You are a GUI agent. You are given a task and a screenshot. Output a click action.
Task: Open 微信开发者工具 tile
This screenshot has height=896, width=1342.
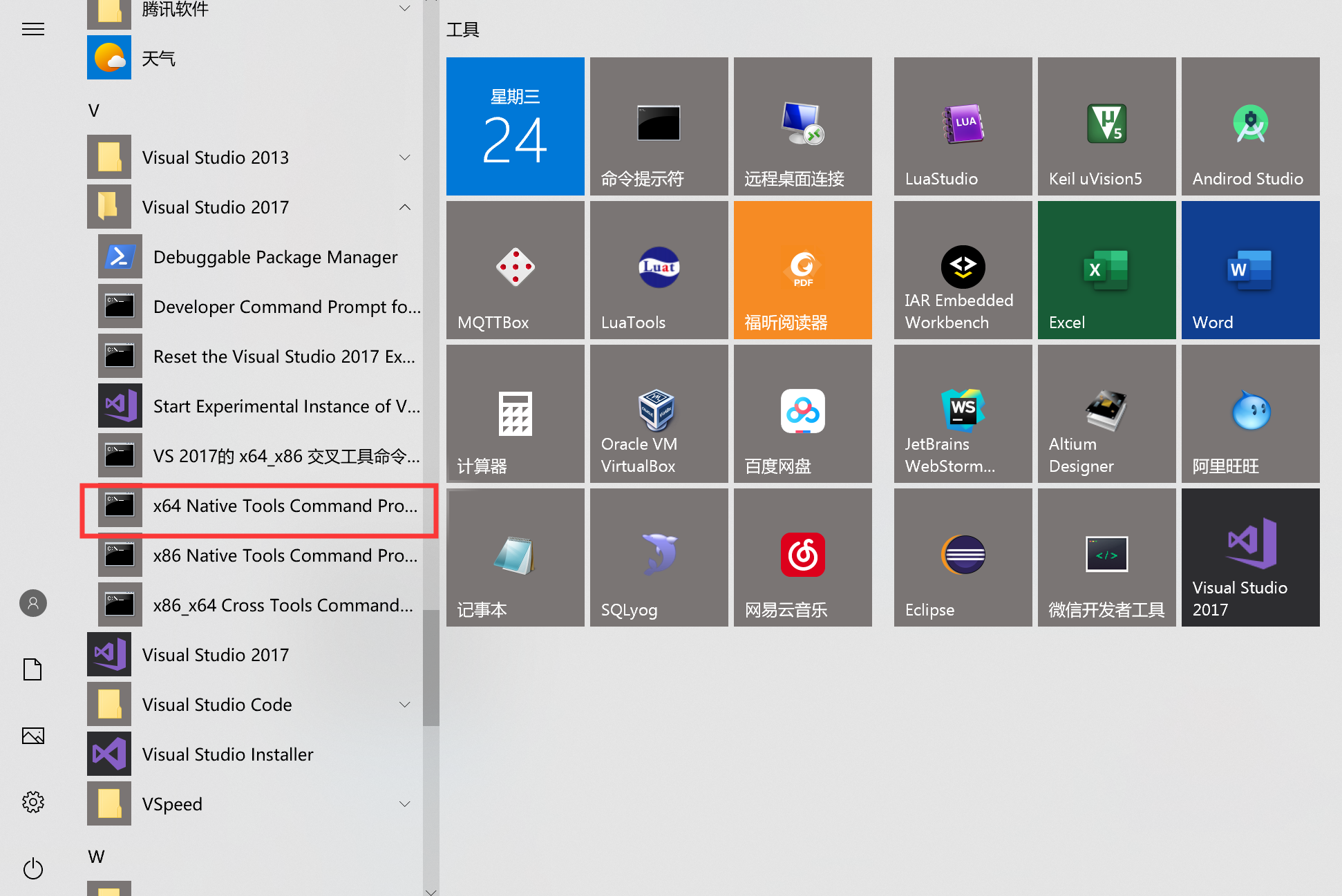pyautogui.click(x=1106, y=557)
